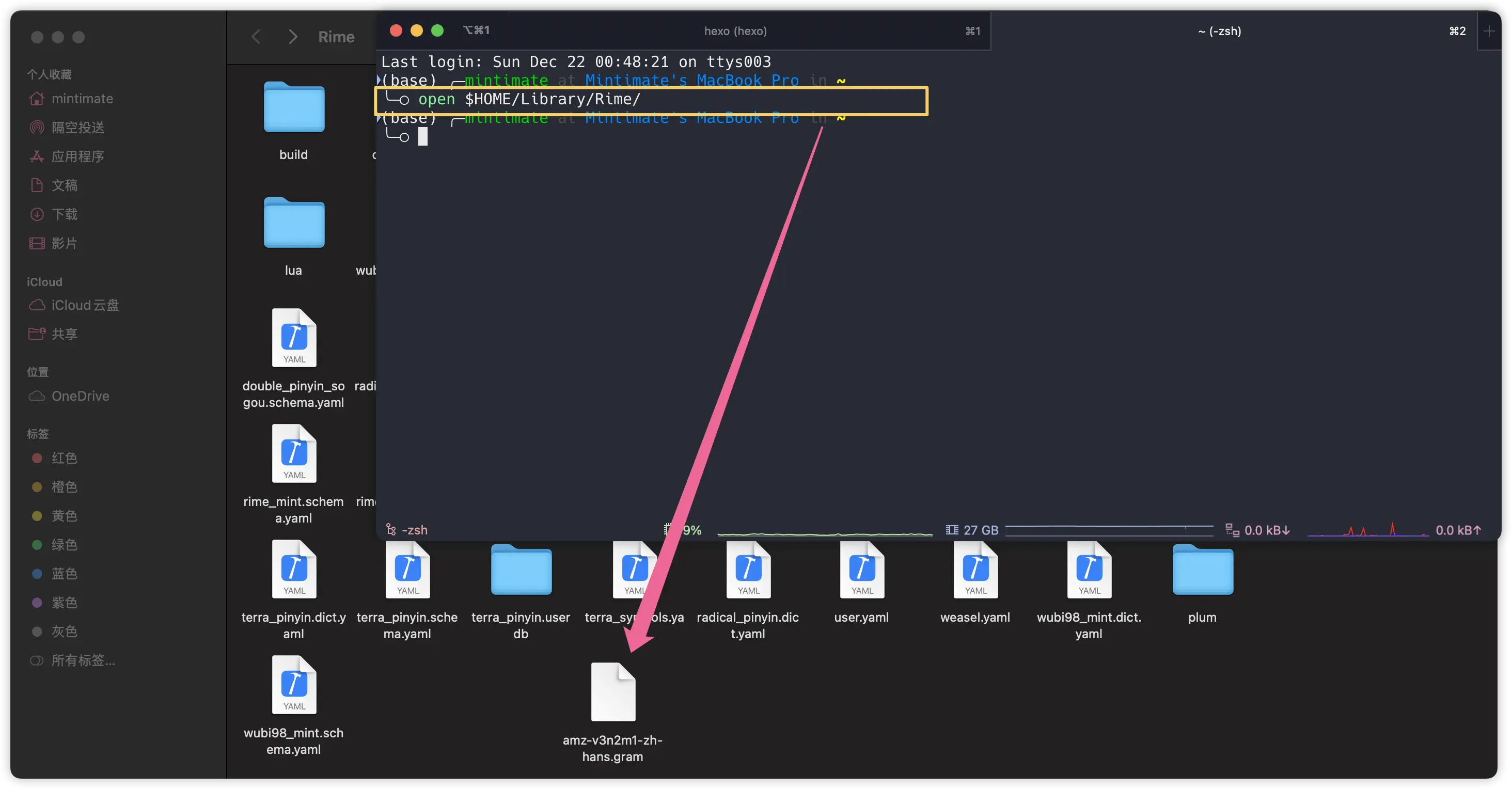This screenshot has height=789, width=1512.
Task: Open iCloud云盘 in sidebar
Action: pos(73,305)
